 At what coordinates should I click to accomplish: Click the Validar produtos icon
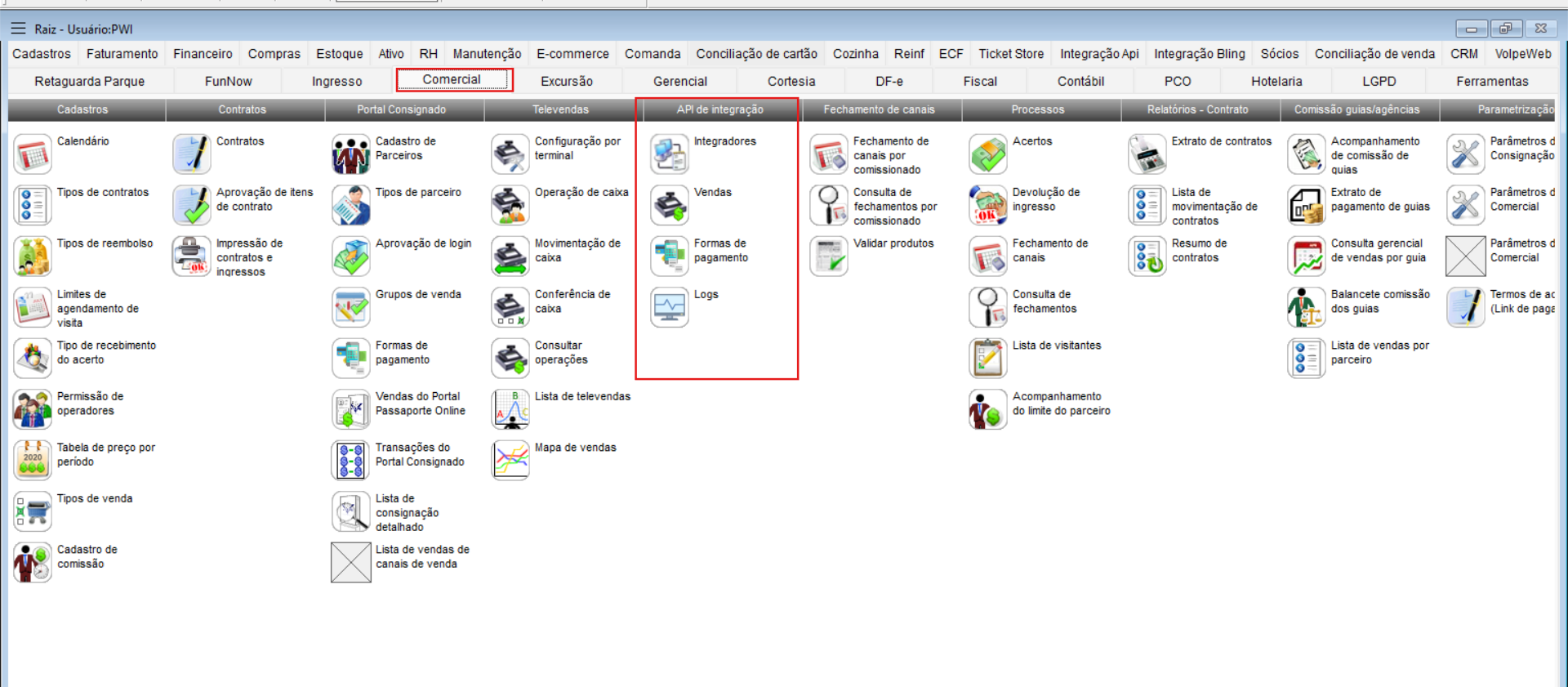click(829, 257)
